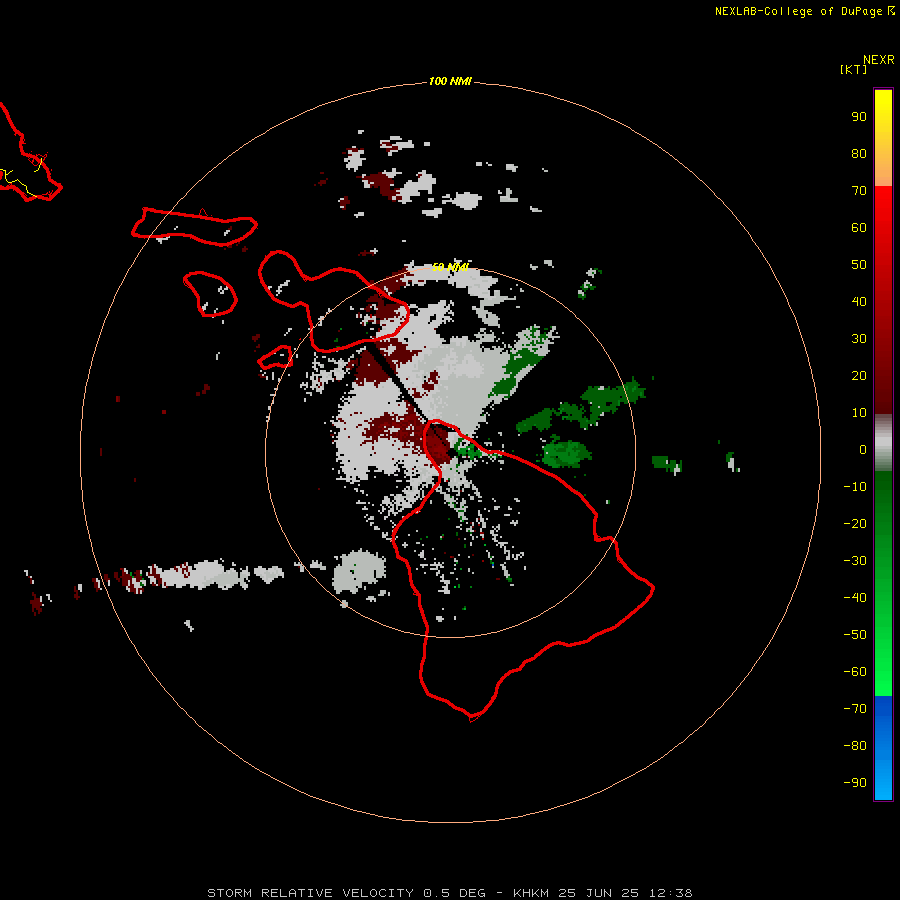The width and height of the screenshot is (900, 900).
Task: Click the 40 label on the velocity scale
Action: (859, 301)
